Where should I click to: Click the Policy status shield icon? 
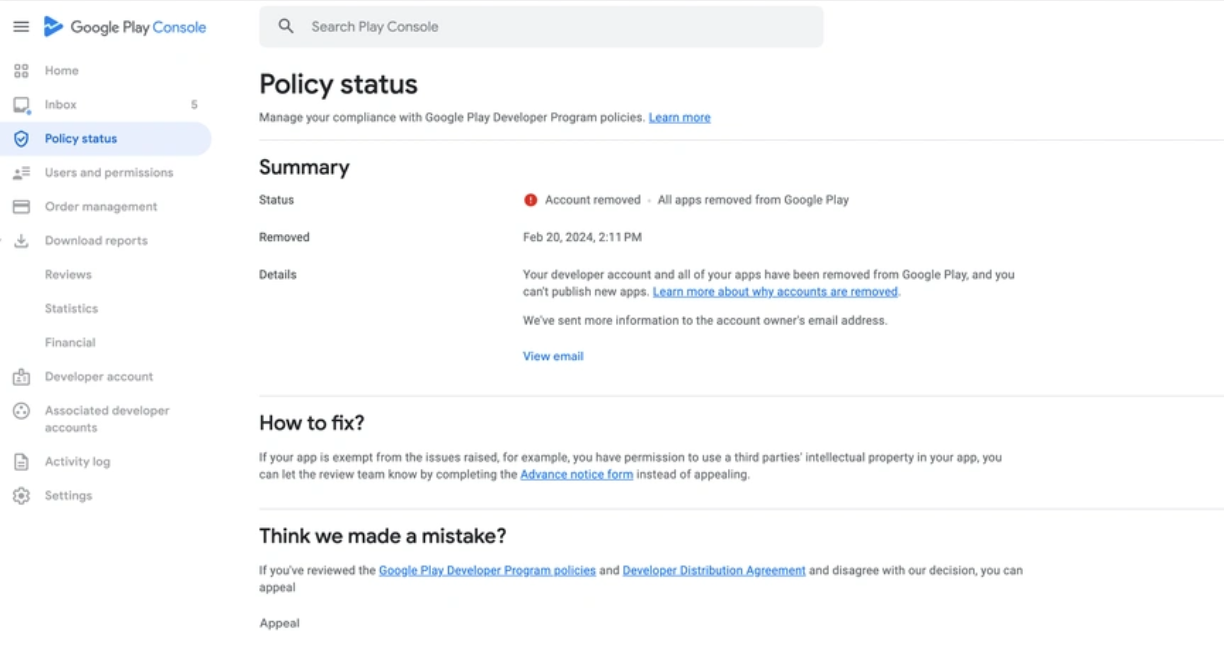click(21, 139)
